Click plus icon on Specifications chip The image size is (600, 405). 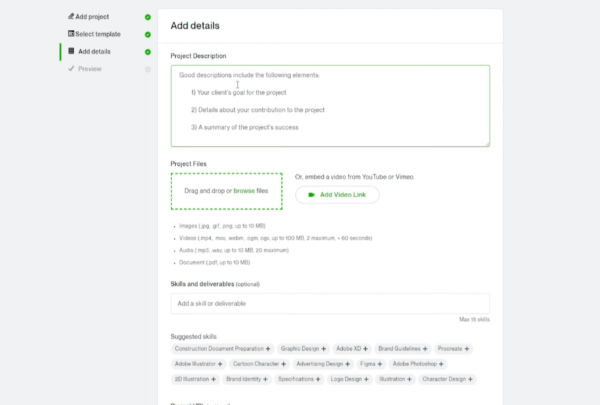tap(318, 379)
